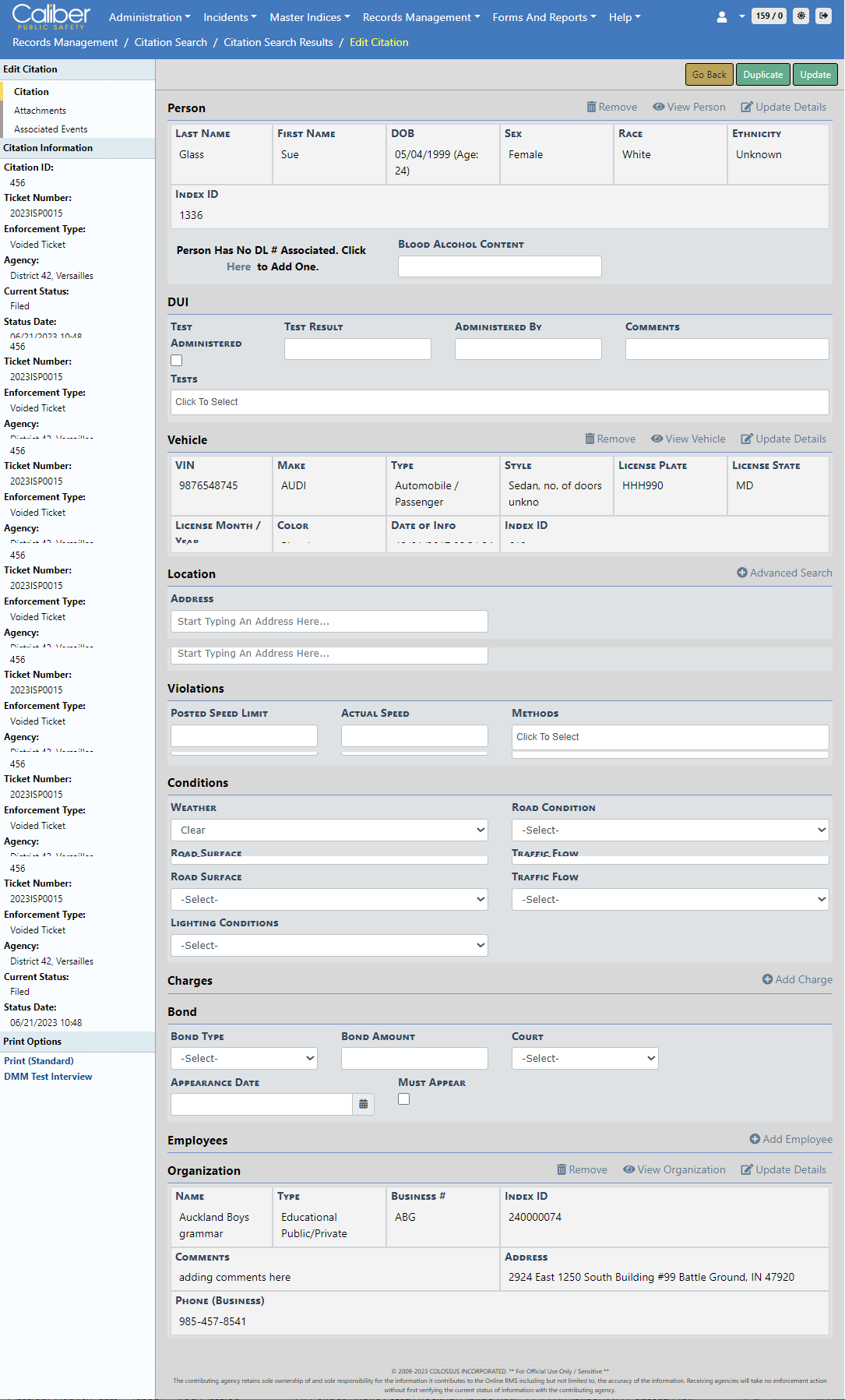
Task: Open the Lighting Conditions dropdown
Action: coord(329,946)
